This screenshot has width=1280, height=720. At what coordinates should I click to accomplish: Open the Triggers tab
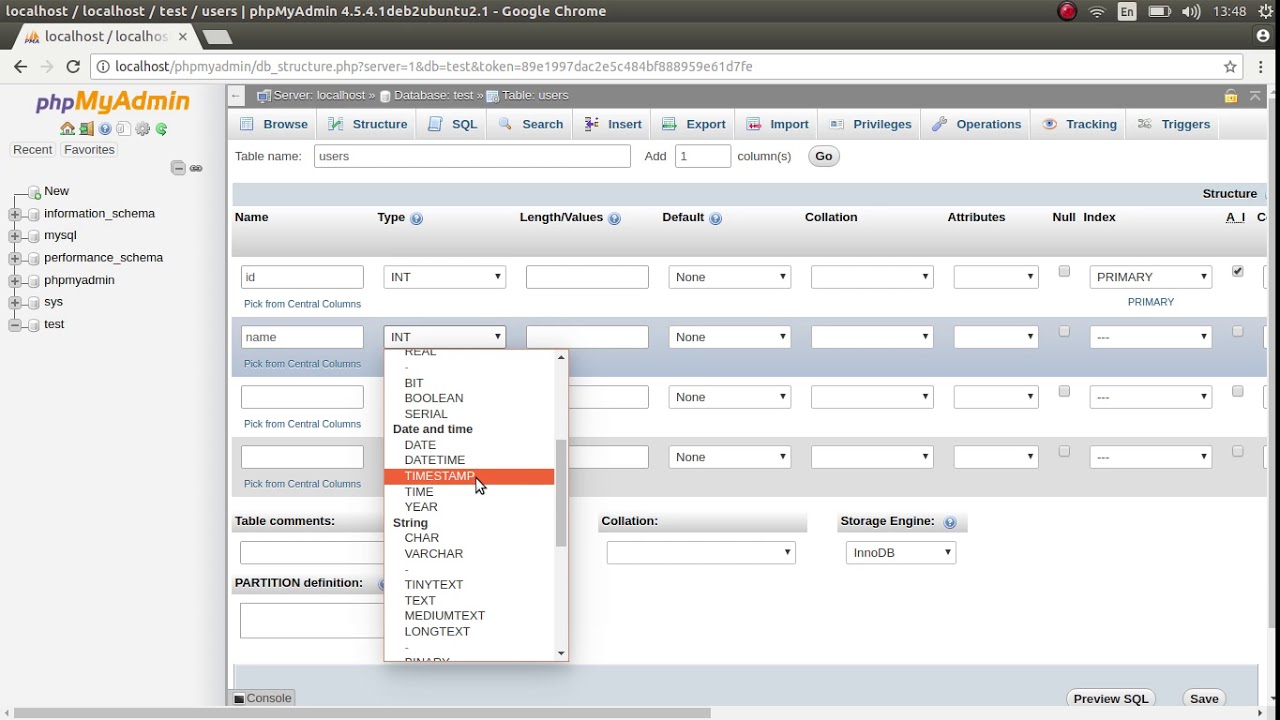tap(1174, 124)
